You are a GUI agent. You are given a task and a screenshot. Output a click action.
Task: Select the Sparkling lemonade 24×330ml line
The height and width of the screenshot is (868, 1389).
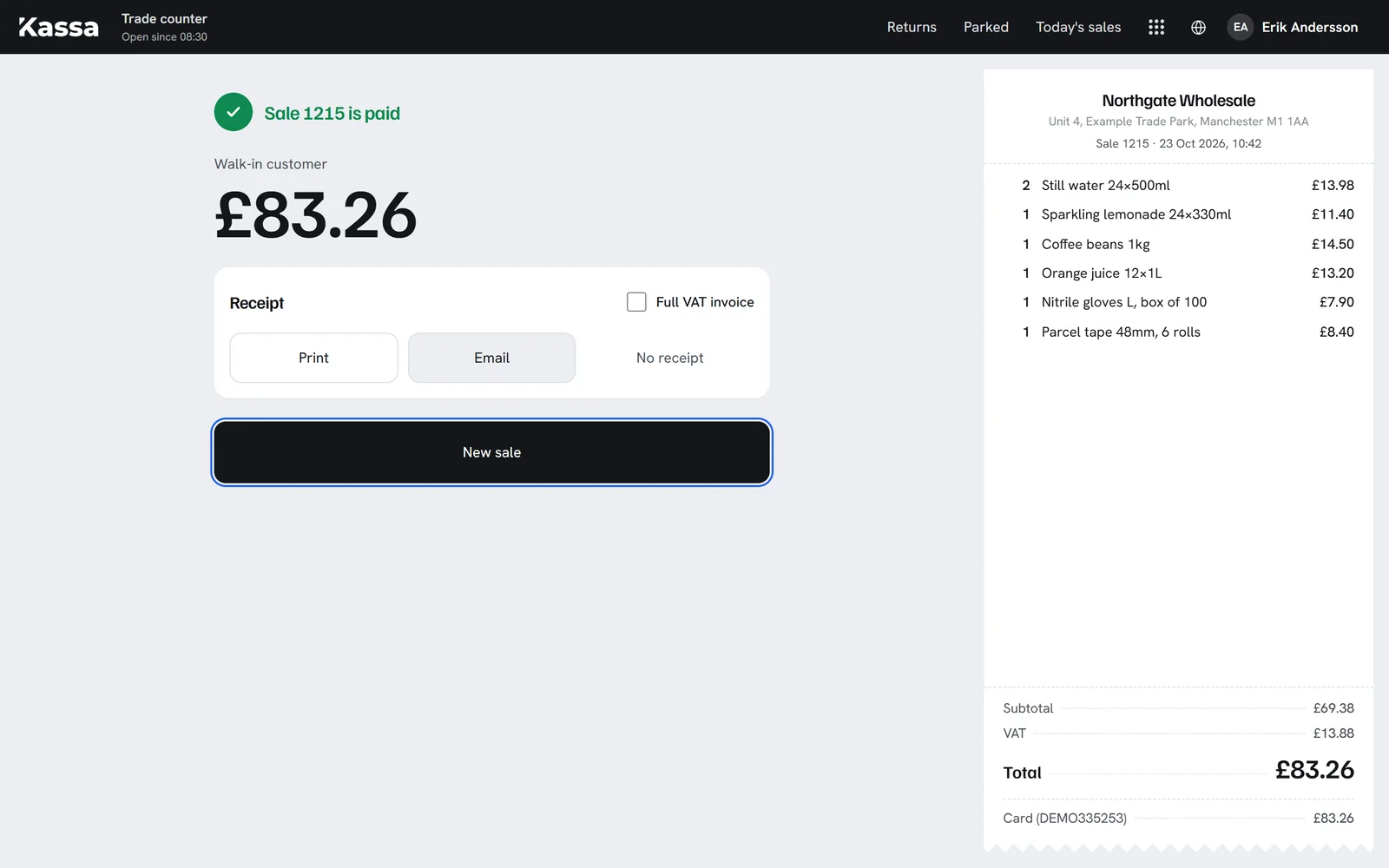pyautogui.click(x=1178, y=214)
